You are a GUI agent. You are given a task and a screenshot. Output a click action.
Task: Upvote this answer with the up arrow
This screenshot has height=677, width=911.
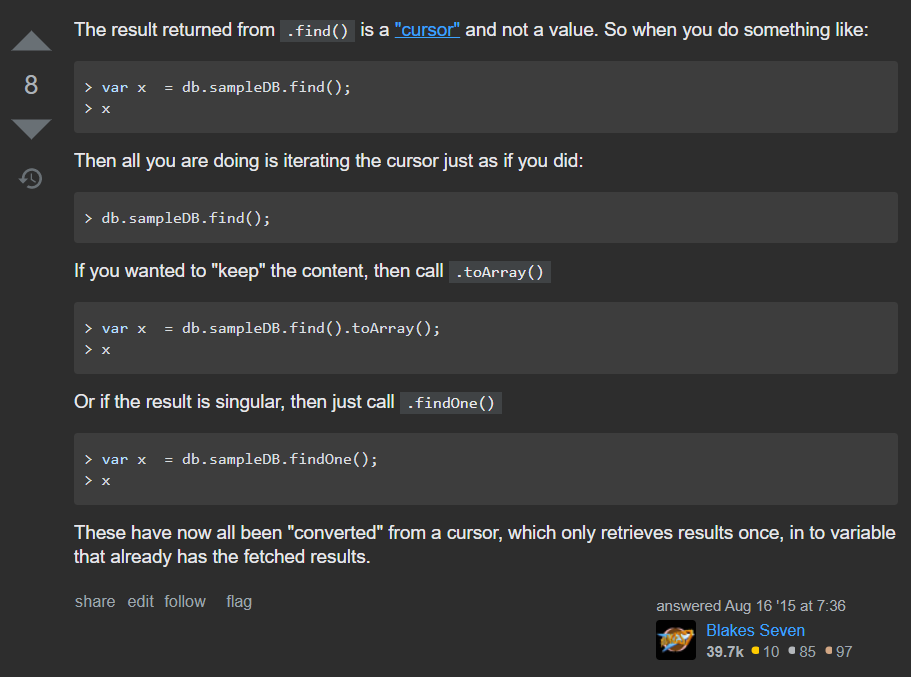(31, 42)
